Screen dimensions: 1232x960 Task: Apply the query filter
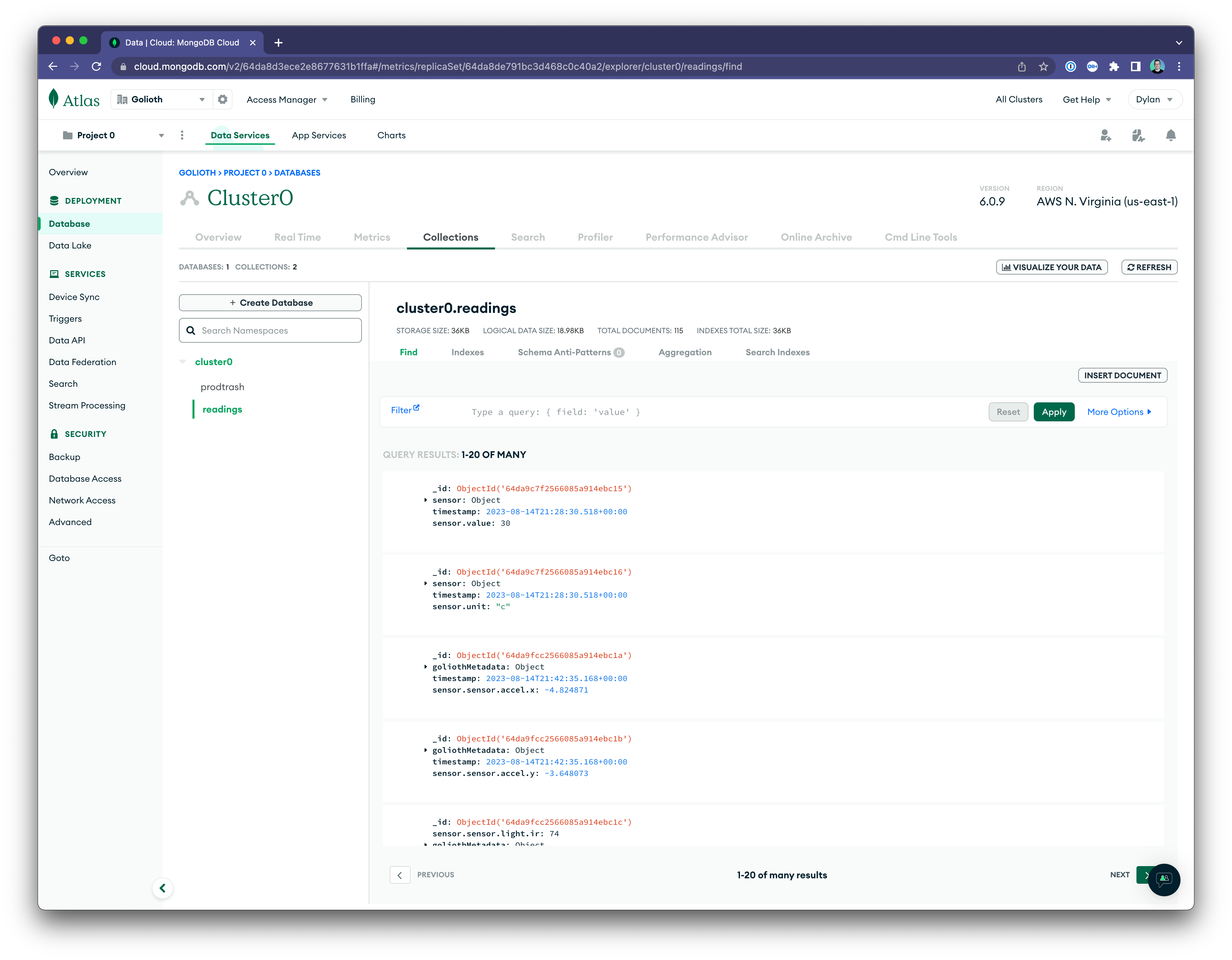pyautogui.click(x=1054, y=412)
